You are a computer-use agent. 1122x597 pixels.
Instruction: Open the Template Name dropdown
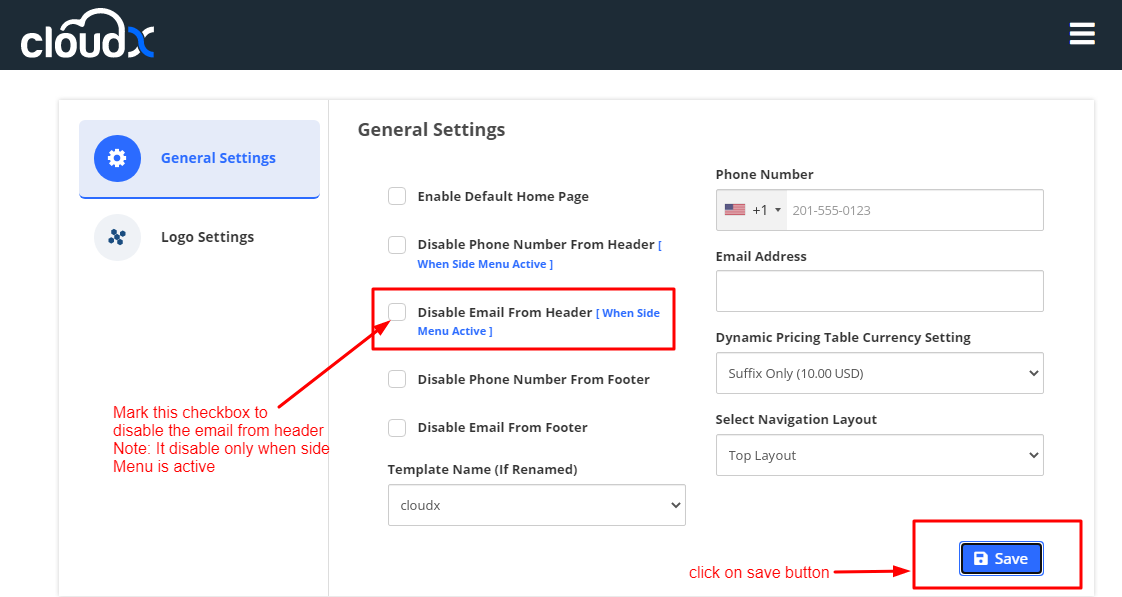coord(536,505)
